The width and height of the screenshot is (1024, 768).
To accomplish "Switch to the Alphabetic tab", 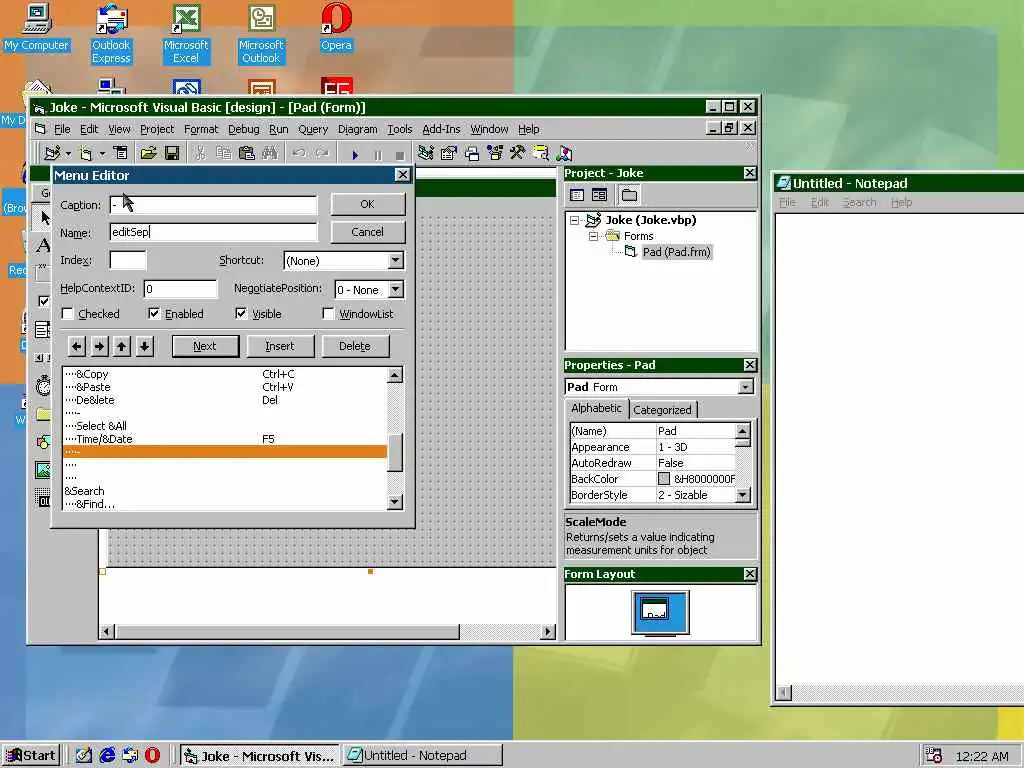I will (x=596, y=408).
